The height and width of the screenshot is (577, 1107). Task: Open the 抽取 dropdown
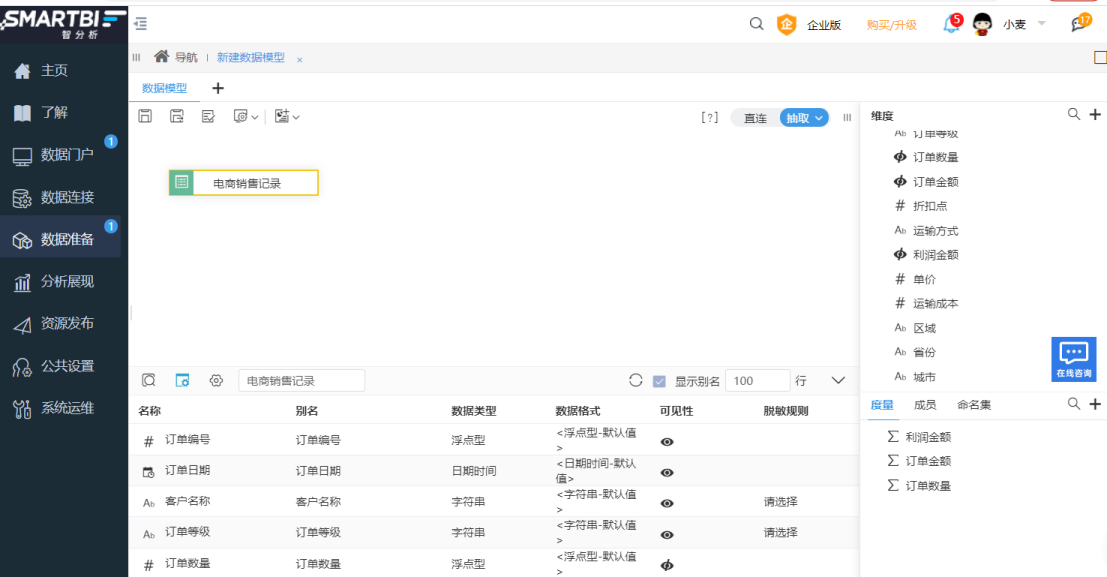pos(804,118)
